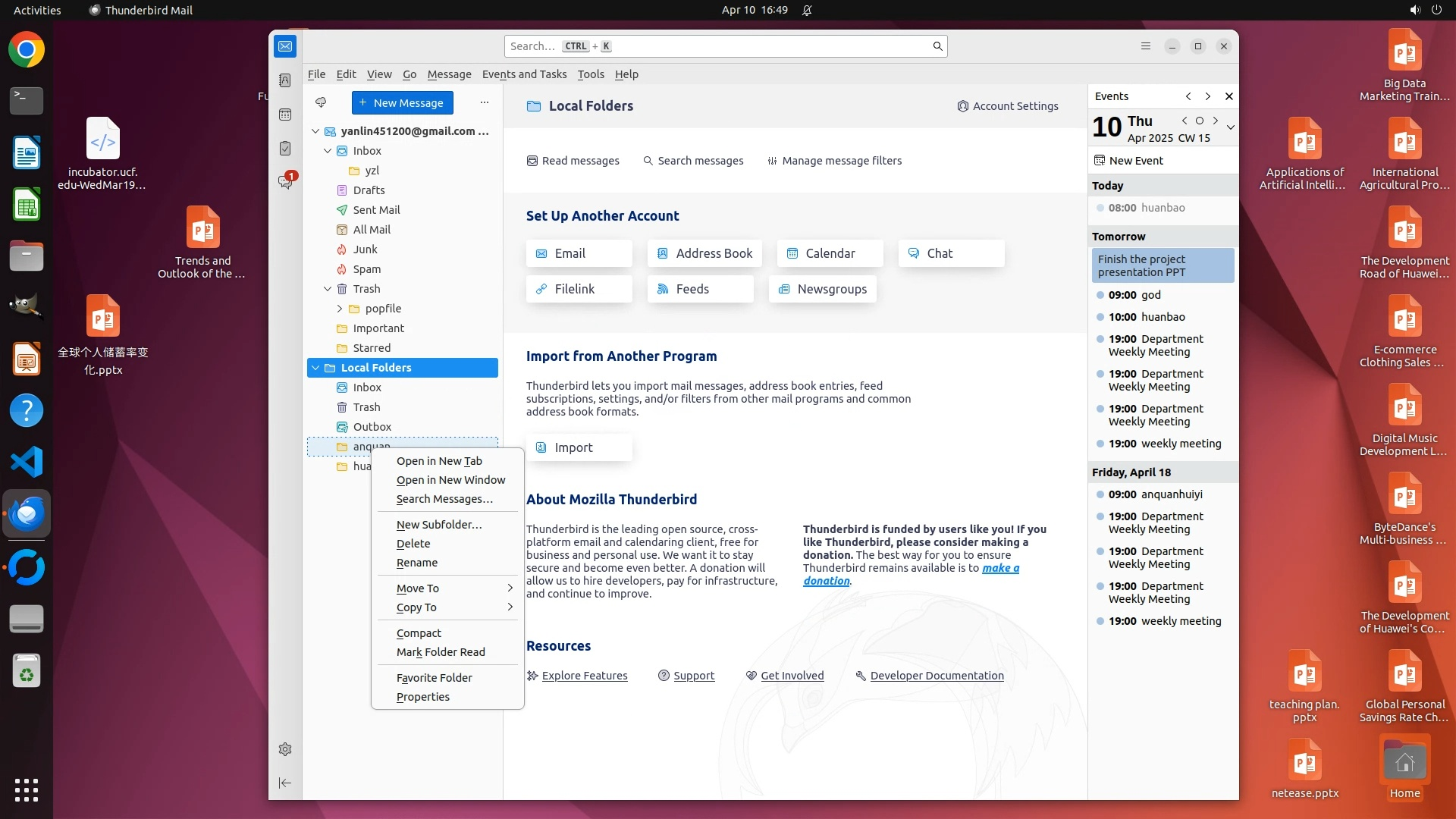Collapse the spaces toolbar
This screenshot has width=1456, height=819.
[285, 783]
